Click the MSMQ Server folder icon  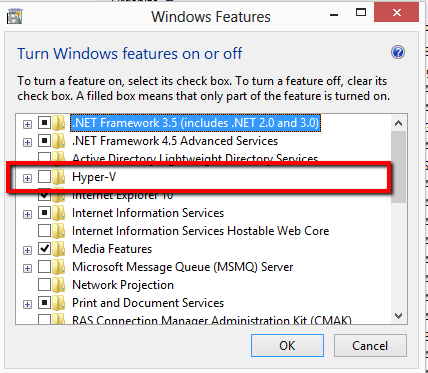click(x=59, y=267)
